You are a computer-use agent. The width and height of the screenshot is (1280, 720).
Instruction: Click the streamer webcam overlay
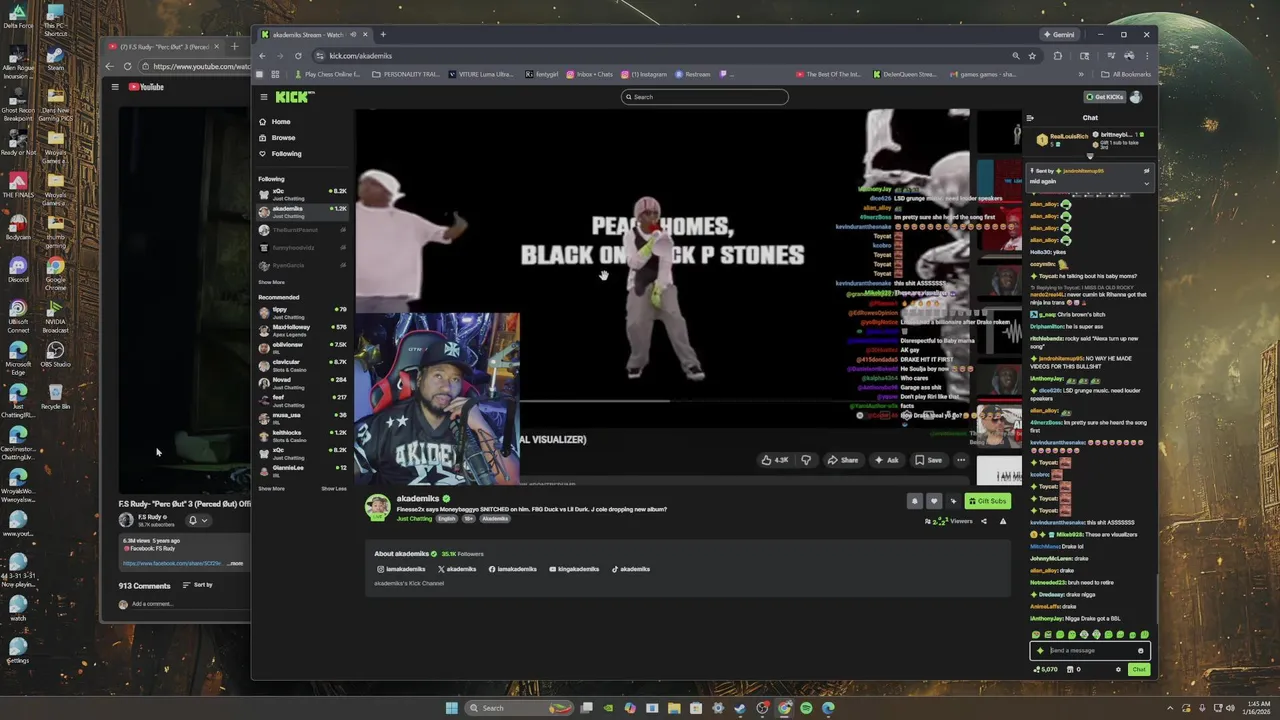pos(437,398)
